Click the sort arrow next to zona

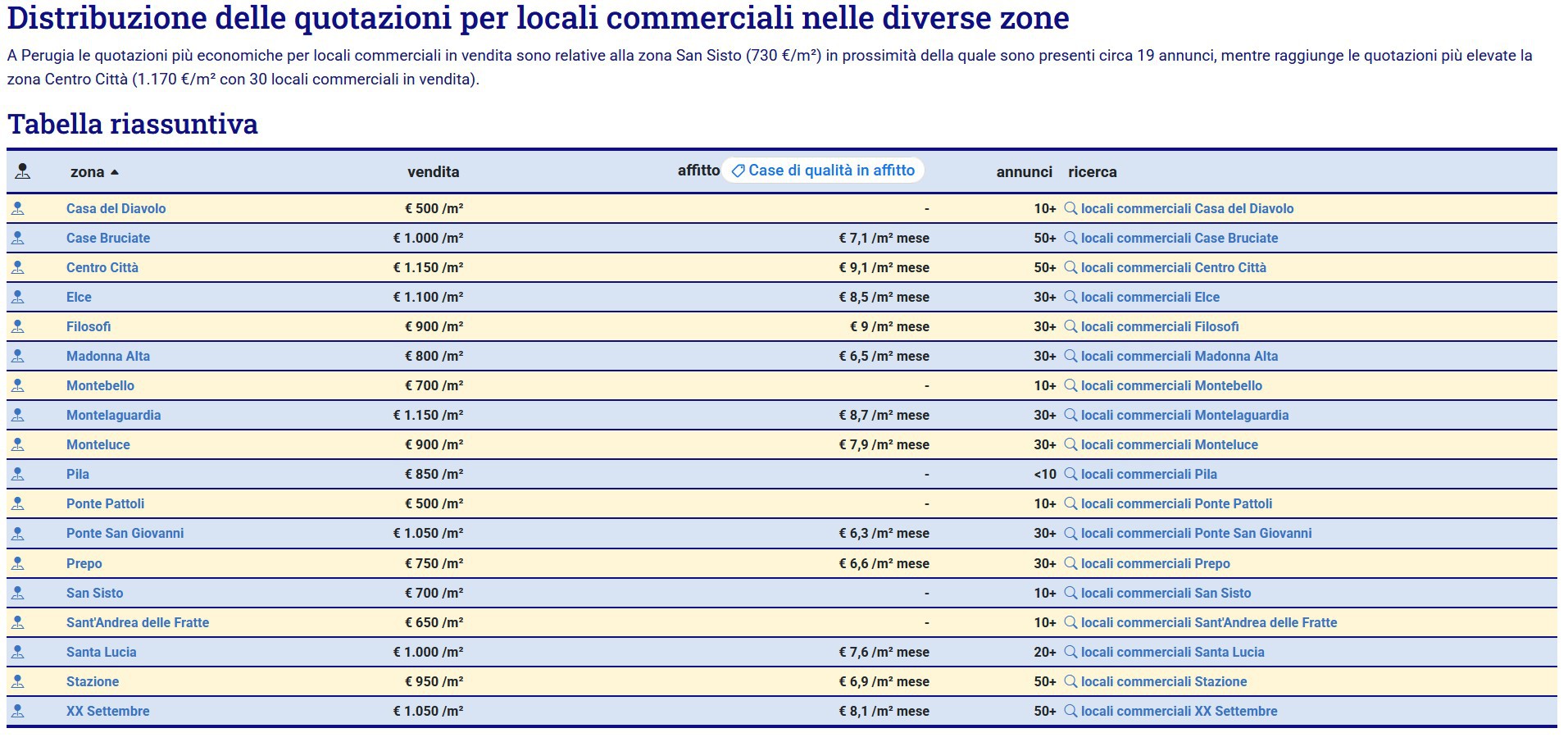pos(115,172)
